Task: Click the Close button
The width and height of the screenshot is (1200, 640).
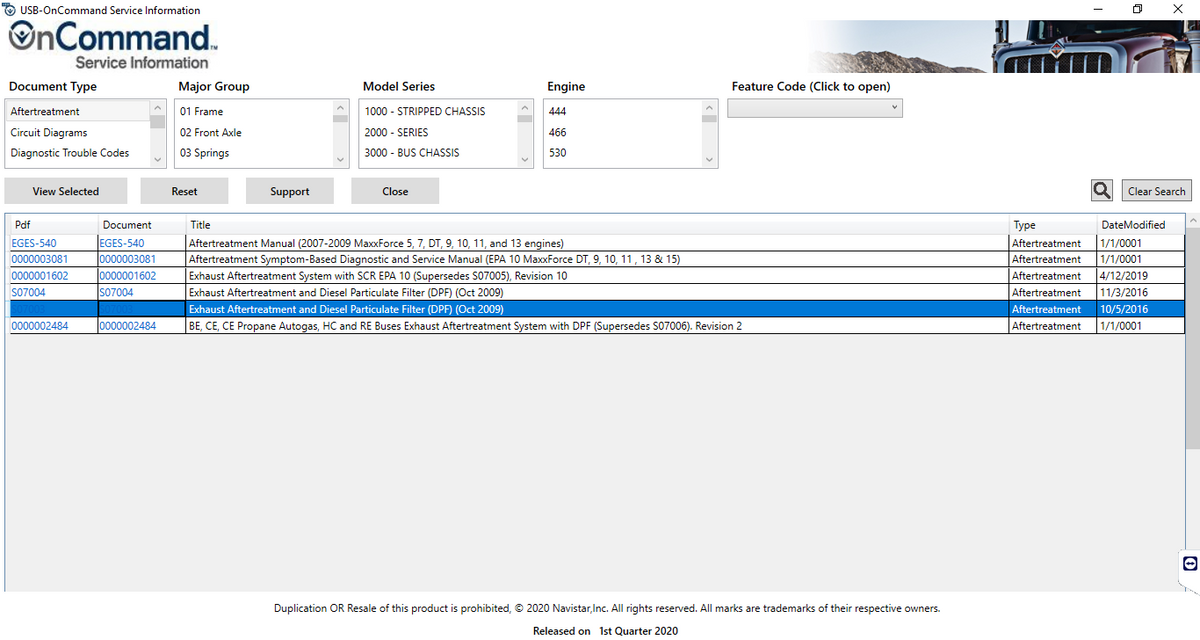Action: (394, 190)
